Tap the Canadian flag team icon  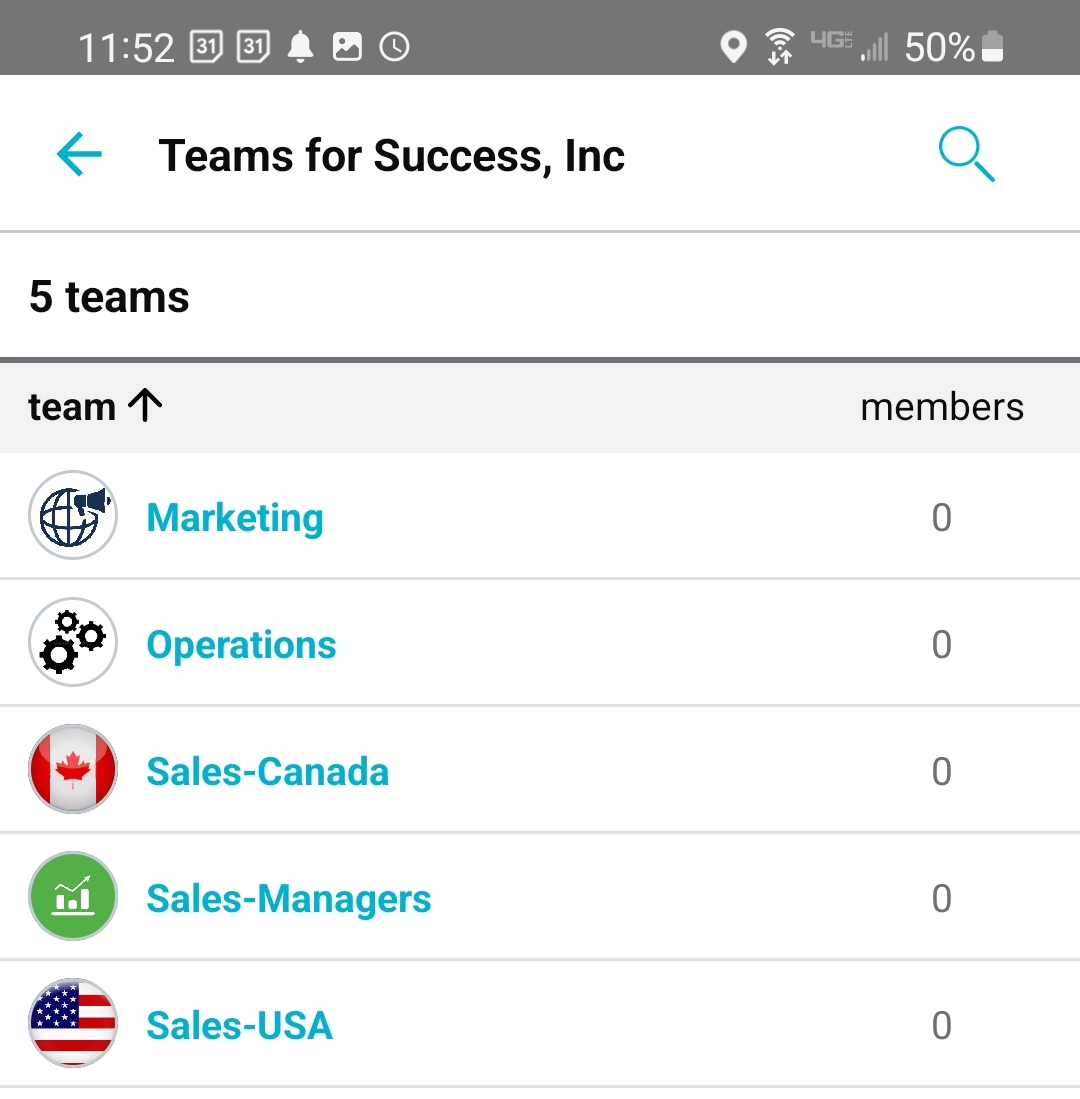(x=73, y=769)
